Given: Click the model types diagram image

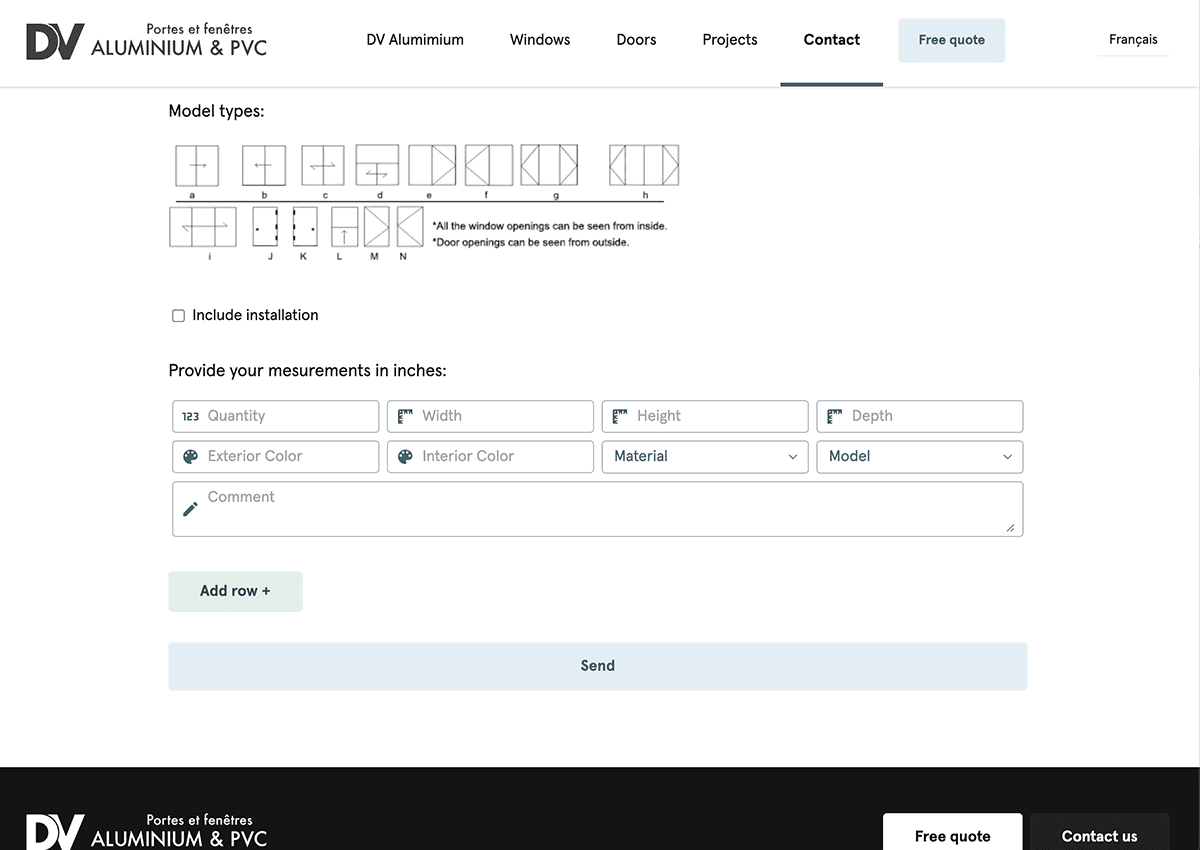Looking at the screenshot, I should (424, 202).
